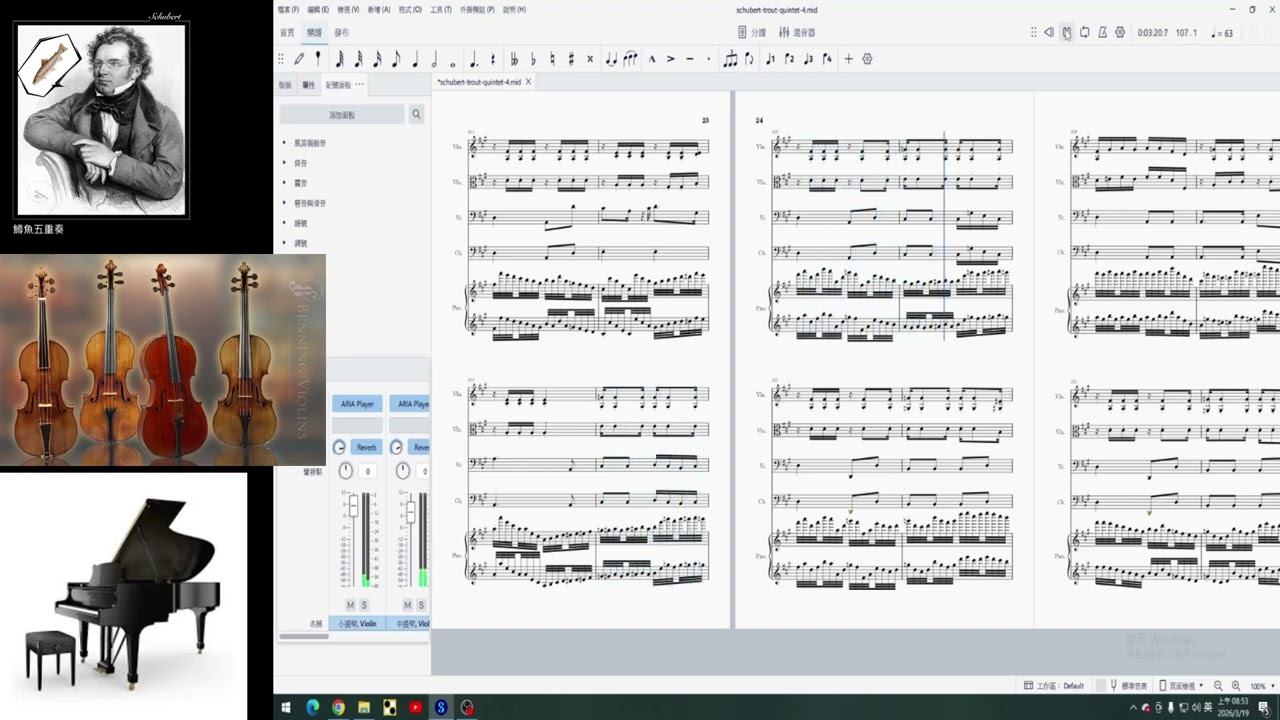Viewport: 1280px width, 720px height.
Task: Switch to voice 2
Action: click(789, 59)
